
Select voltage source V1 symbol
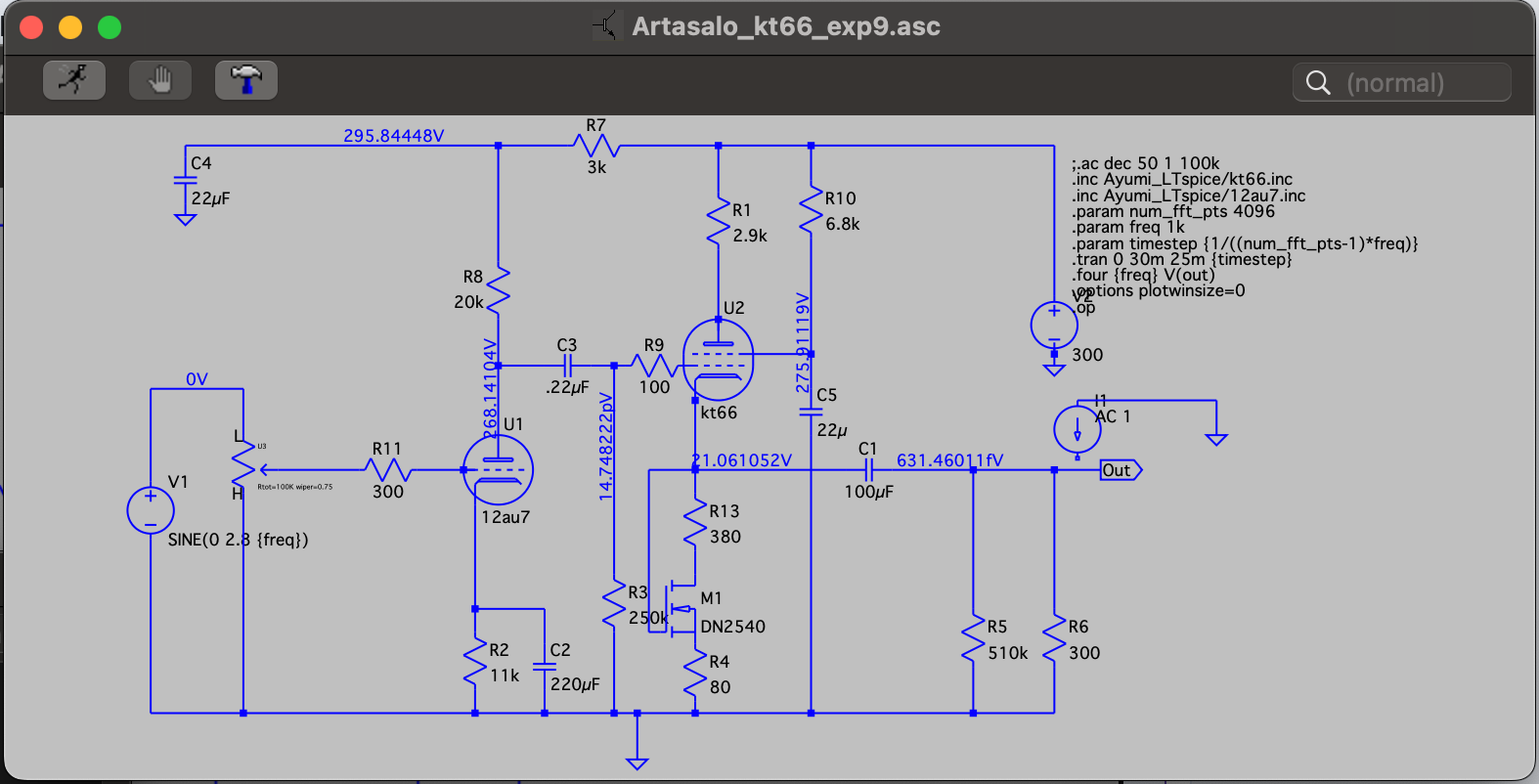[x=151, y=510]
